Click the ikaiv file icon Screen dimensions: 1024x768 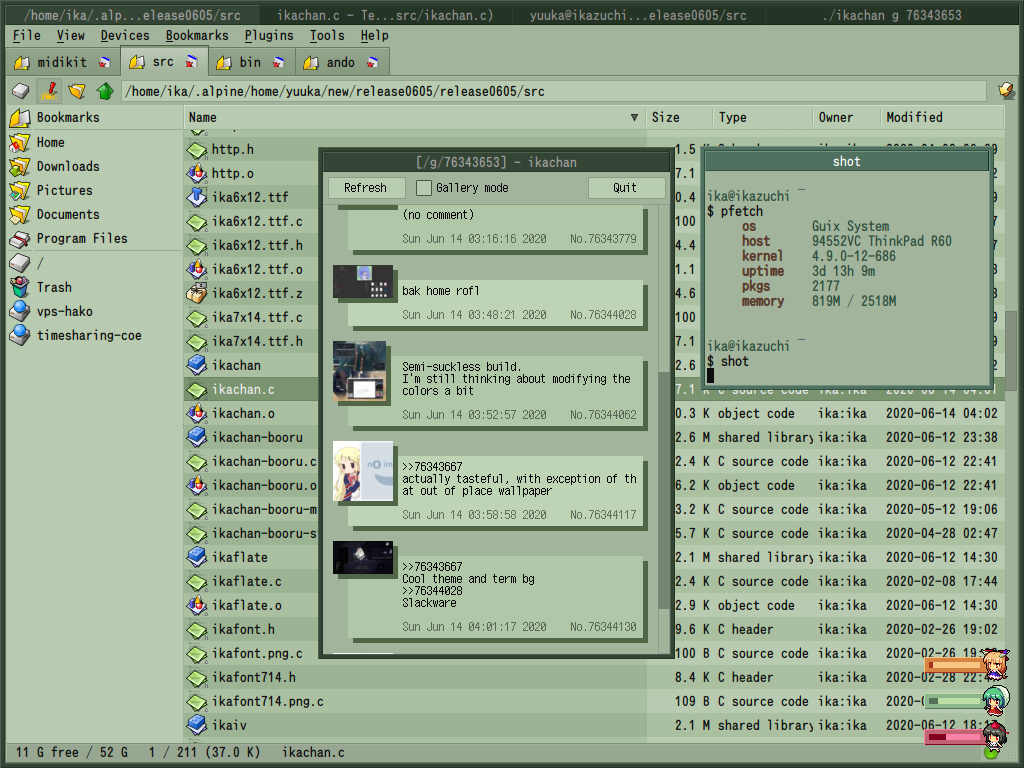(197, 725)
